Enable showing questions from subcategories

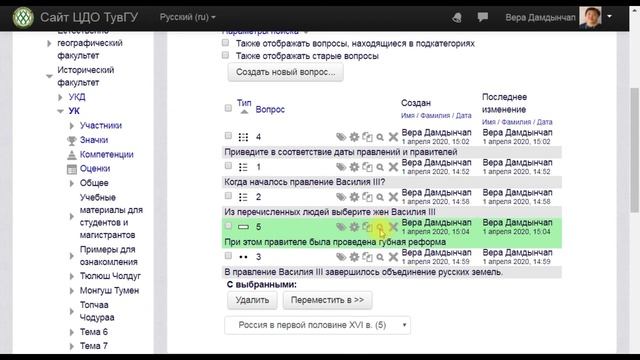pyautogui.click(x=225, y=43)
